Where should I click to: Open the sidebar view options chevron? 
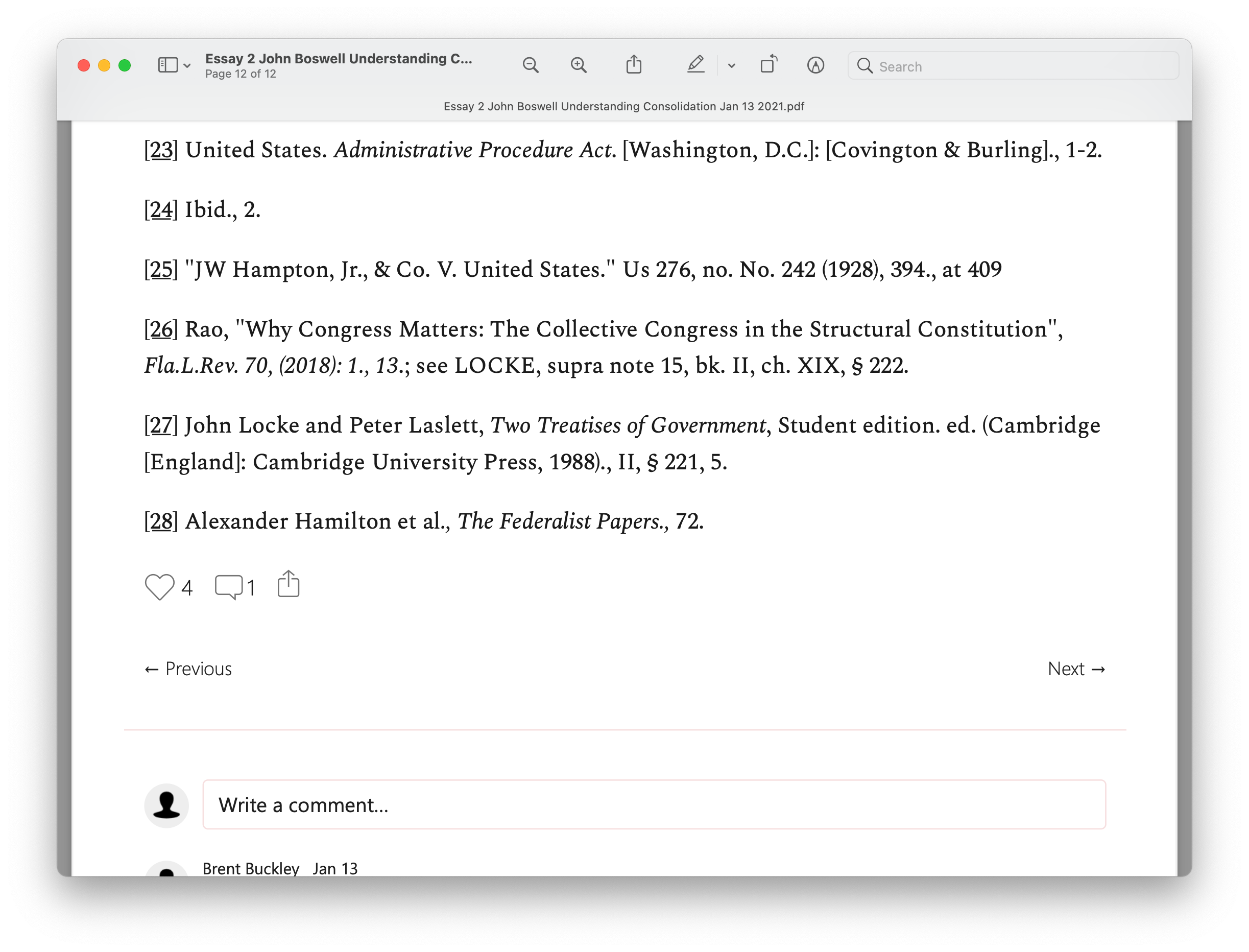[187, 66]
